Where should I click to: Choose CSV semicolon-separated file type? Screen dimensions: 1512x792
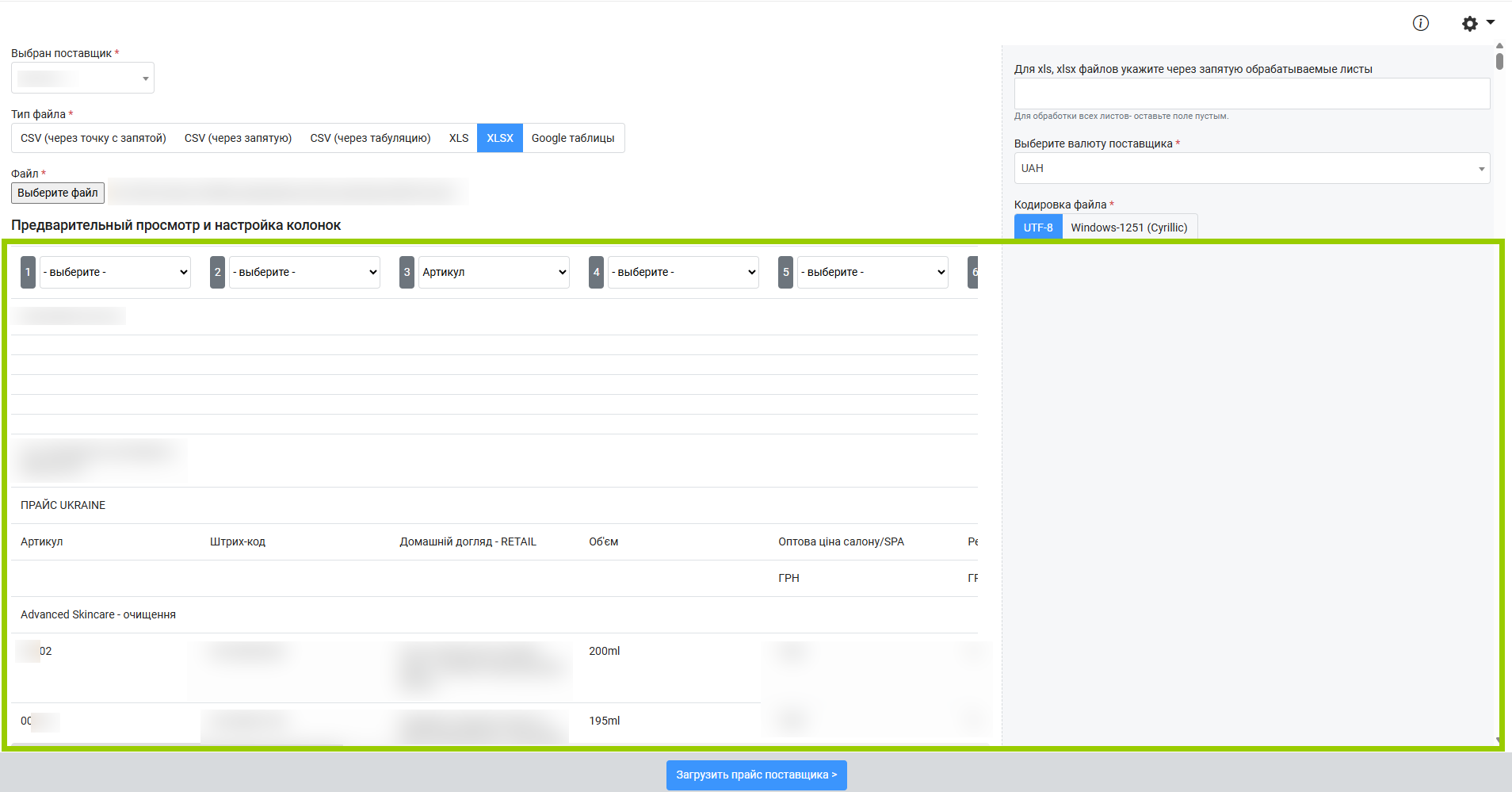94,138
